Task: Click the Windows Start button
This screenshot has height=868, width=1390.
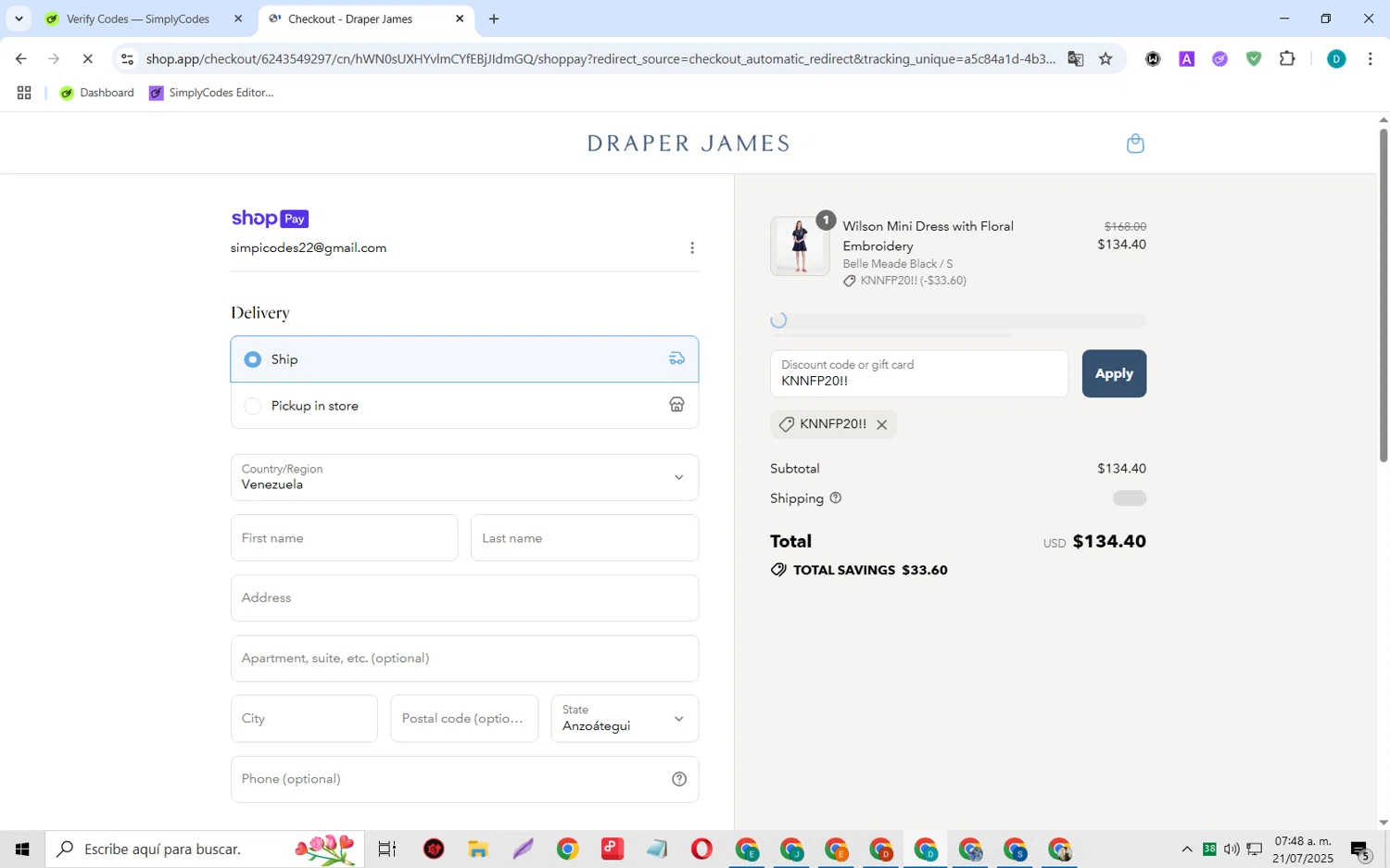Action: tap(22, 849)
